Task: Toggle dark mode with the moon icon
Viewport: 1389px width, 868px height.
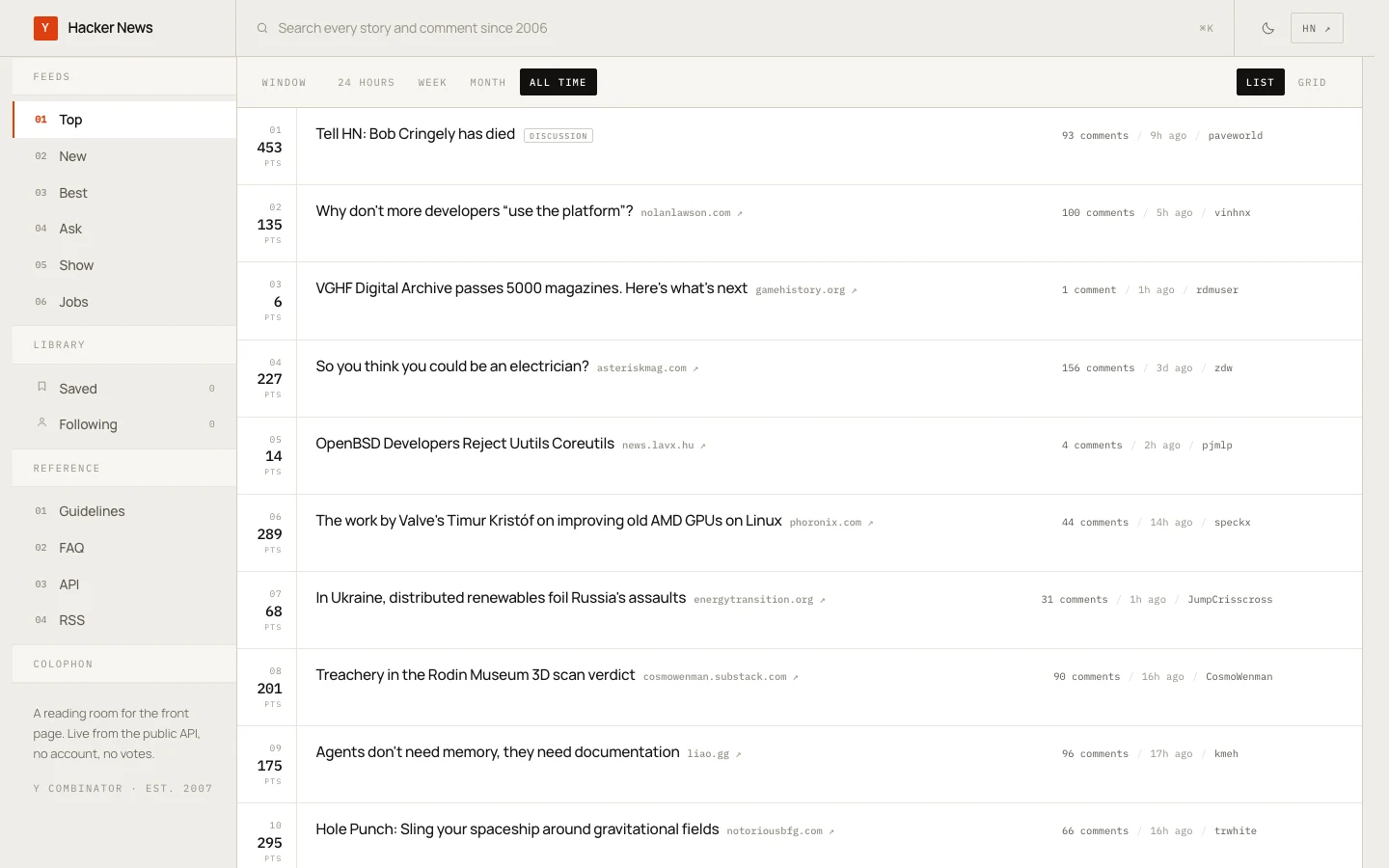Action: 1268,28
